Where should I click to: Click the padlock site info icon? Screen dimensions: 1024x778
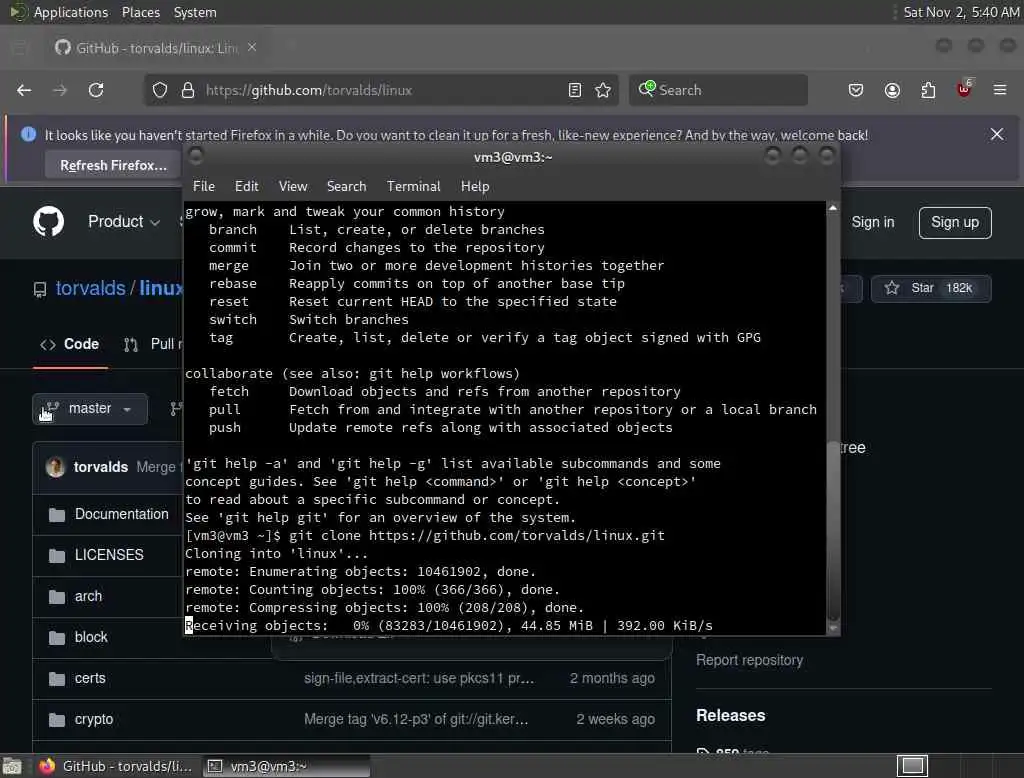click(188, 90)
